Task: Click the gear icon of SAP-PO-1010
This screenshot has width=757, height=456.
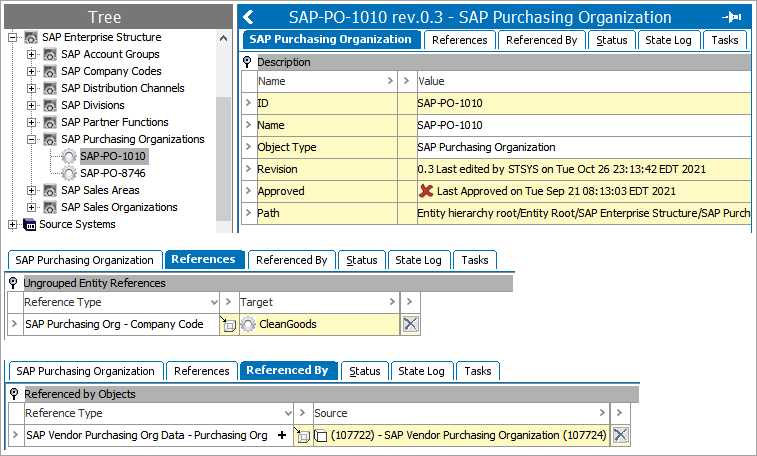Action: tap(69, 156)
